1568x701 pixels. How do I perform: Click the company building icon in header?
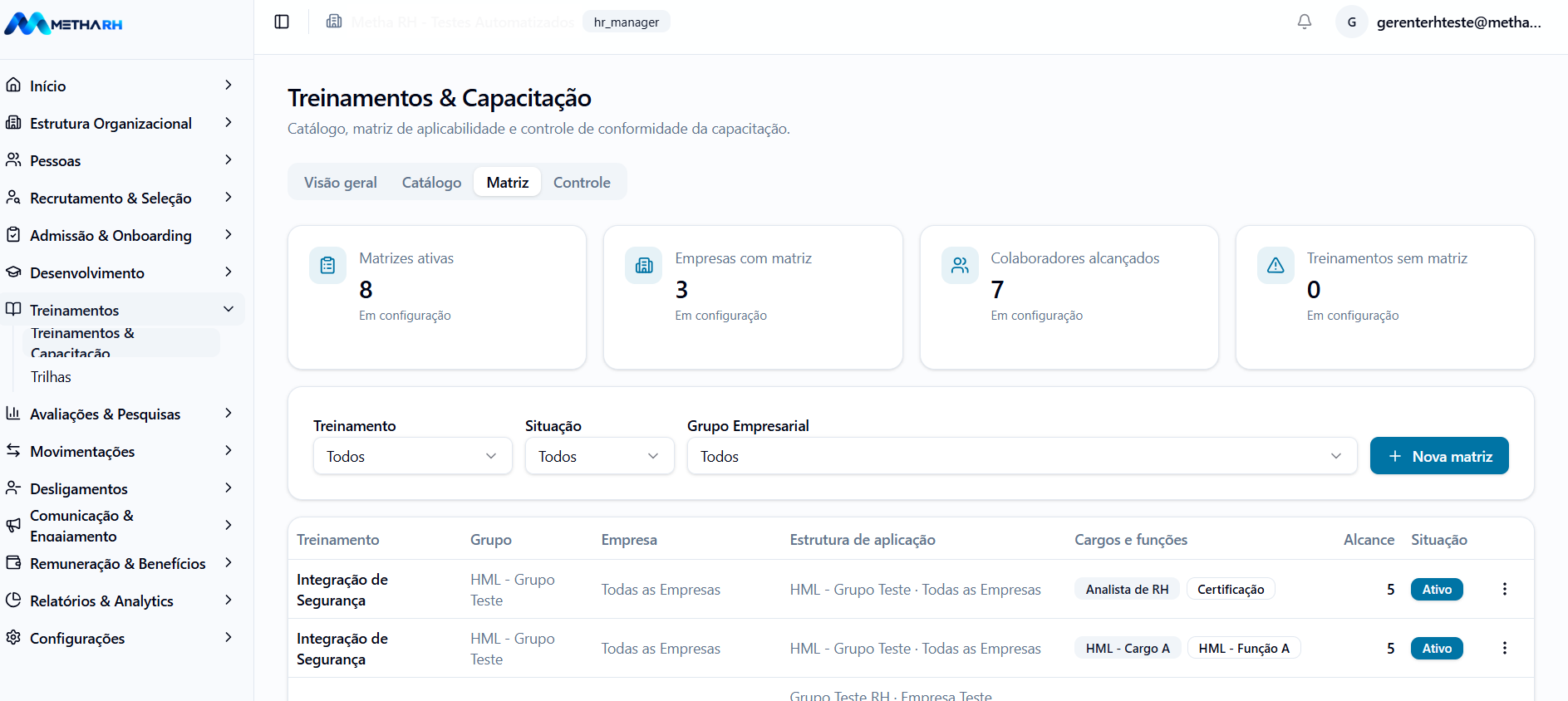[334, 22]
